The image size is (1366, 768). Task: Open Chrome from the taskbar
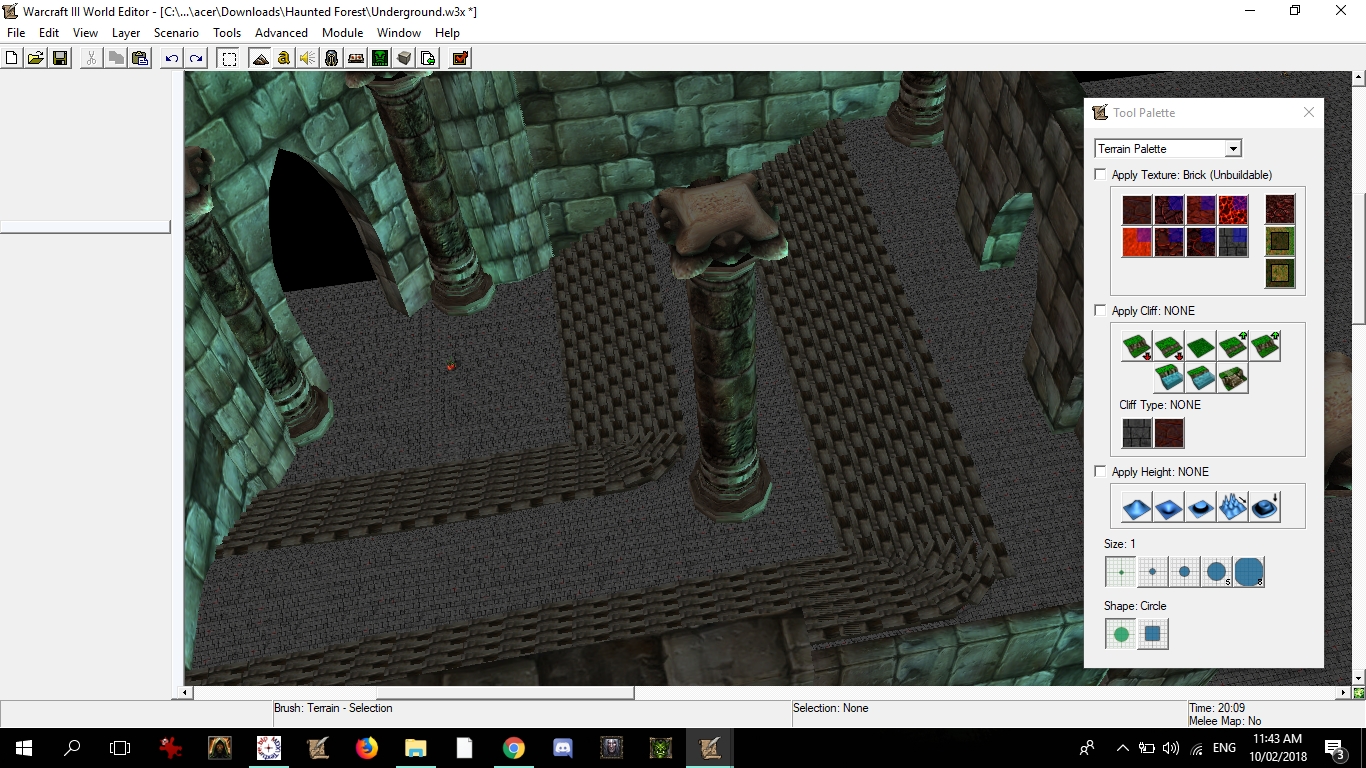[x=513, y=747]
